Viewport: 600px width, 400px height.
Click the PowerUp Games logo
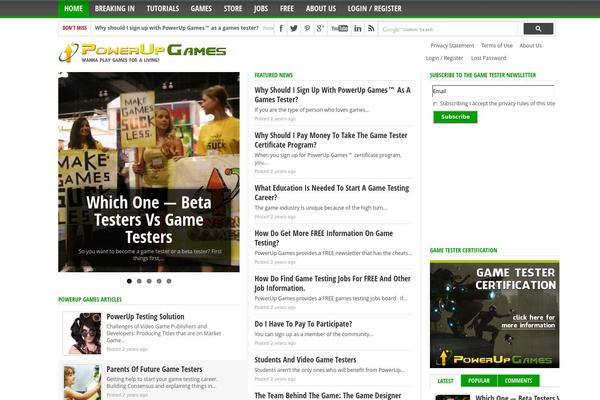pyautogui.click(x=142, y=53)
